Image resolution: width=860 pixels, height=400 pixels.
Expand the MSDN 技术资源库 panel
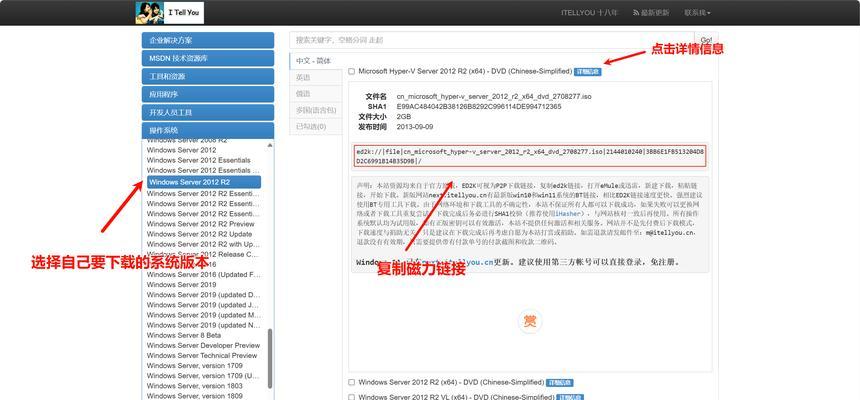pyautogui.click(x=208, y=58)
